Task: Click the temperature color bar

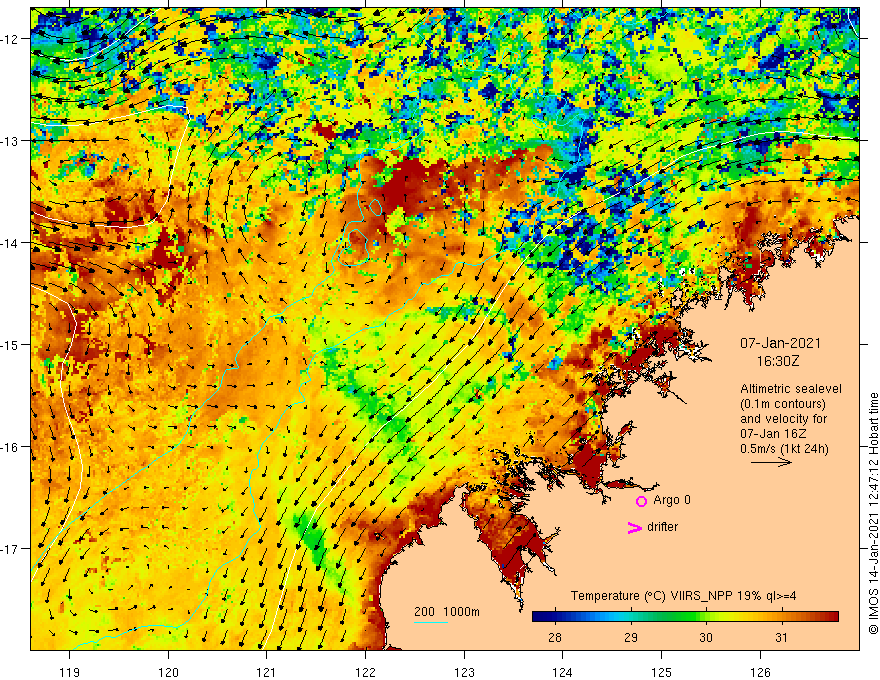Action: coord(685,617)
